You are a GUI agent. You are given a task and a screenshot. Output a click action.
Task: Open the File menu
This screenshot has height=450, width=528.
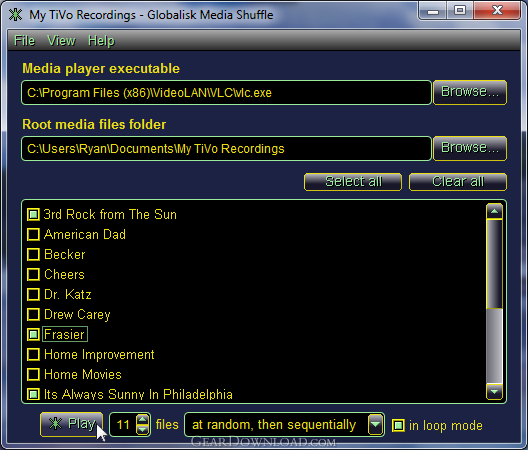24,41
